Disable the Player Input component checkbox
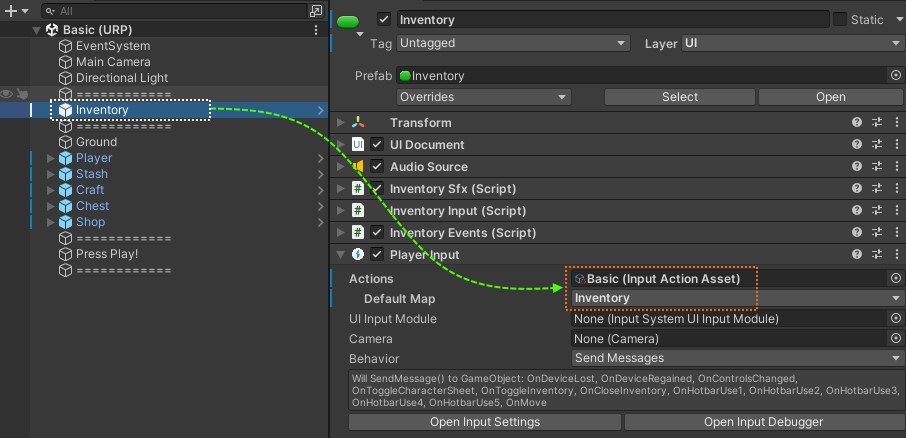Viewport: 906px width, 438px height. point(377,255)
